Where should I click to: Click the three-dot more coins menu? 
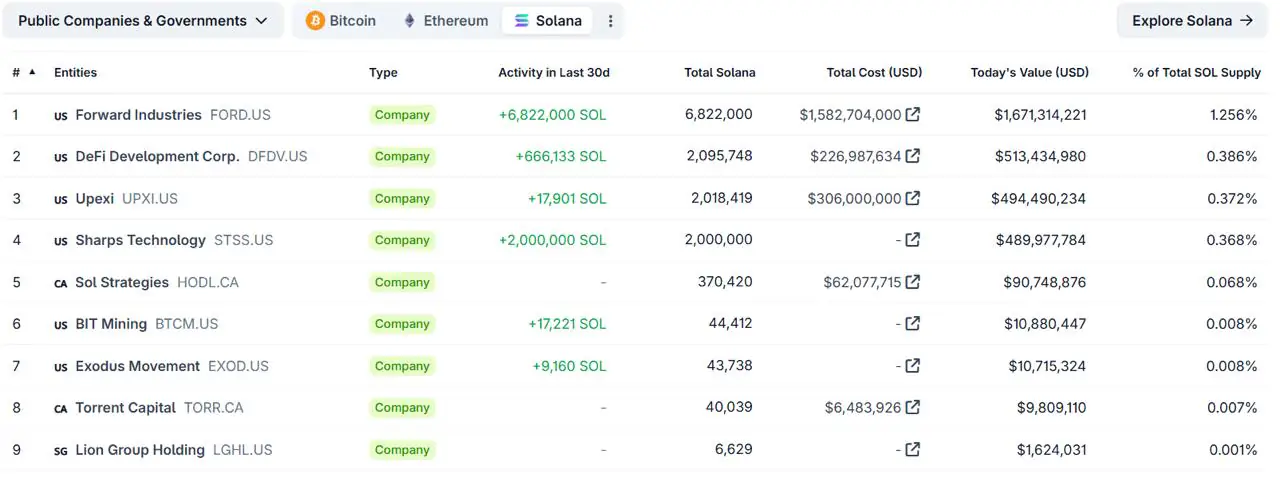coord(611,21)
